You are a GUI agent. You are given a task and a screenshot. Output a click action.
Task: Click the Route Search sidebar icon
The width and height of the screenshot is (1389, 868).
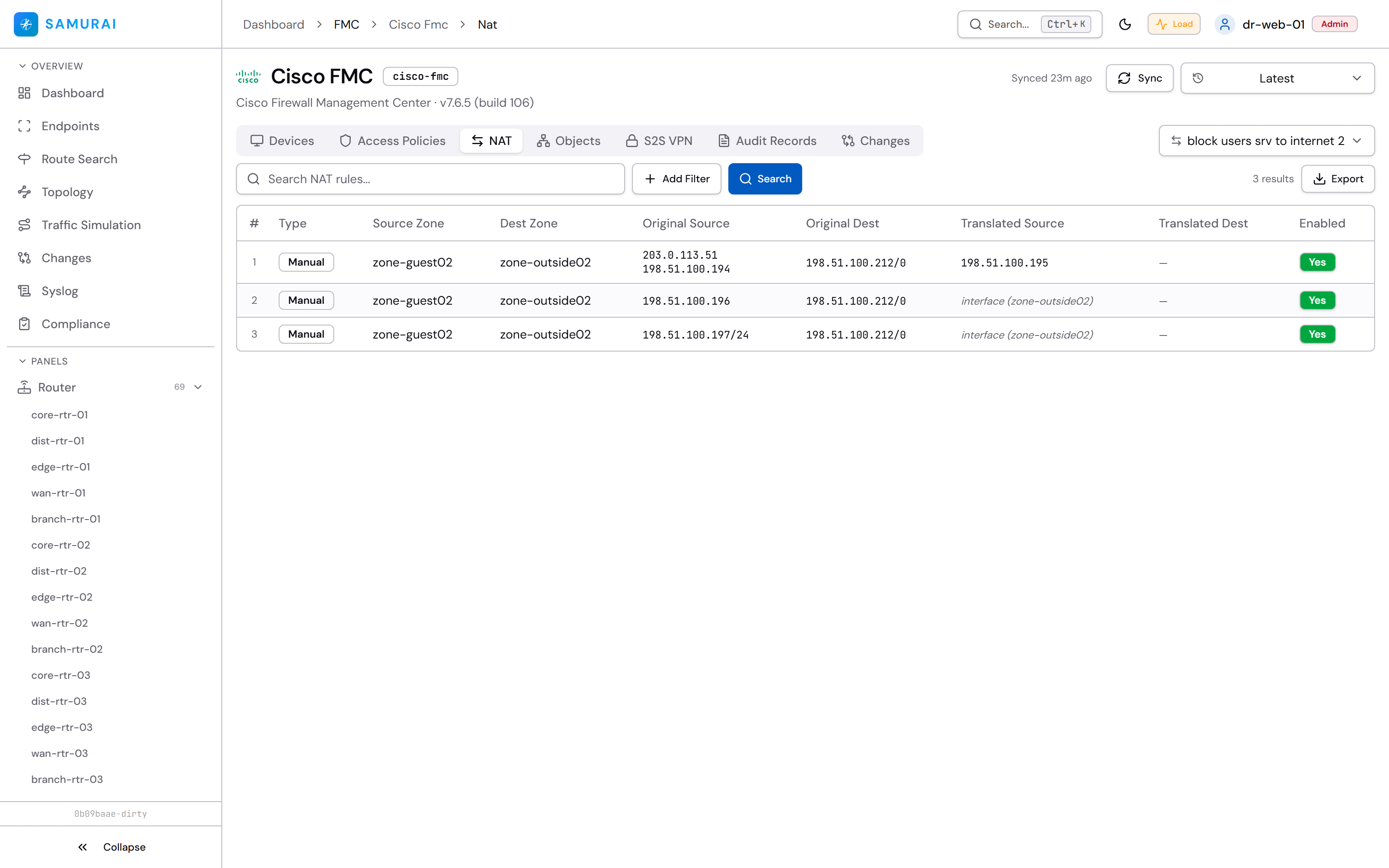pyautogui.click(x=24, y=159)
